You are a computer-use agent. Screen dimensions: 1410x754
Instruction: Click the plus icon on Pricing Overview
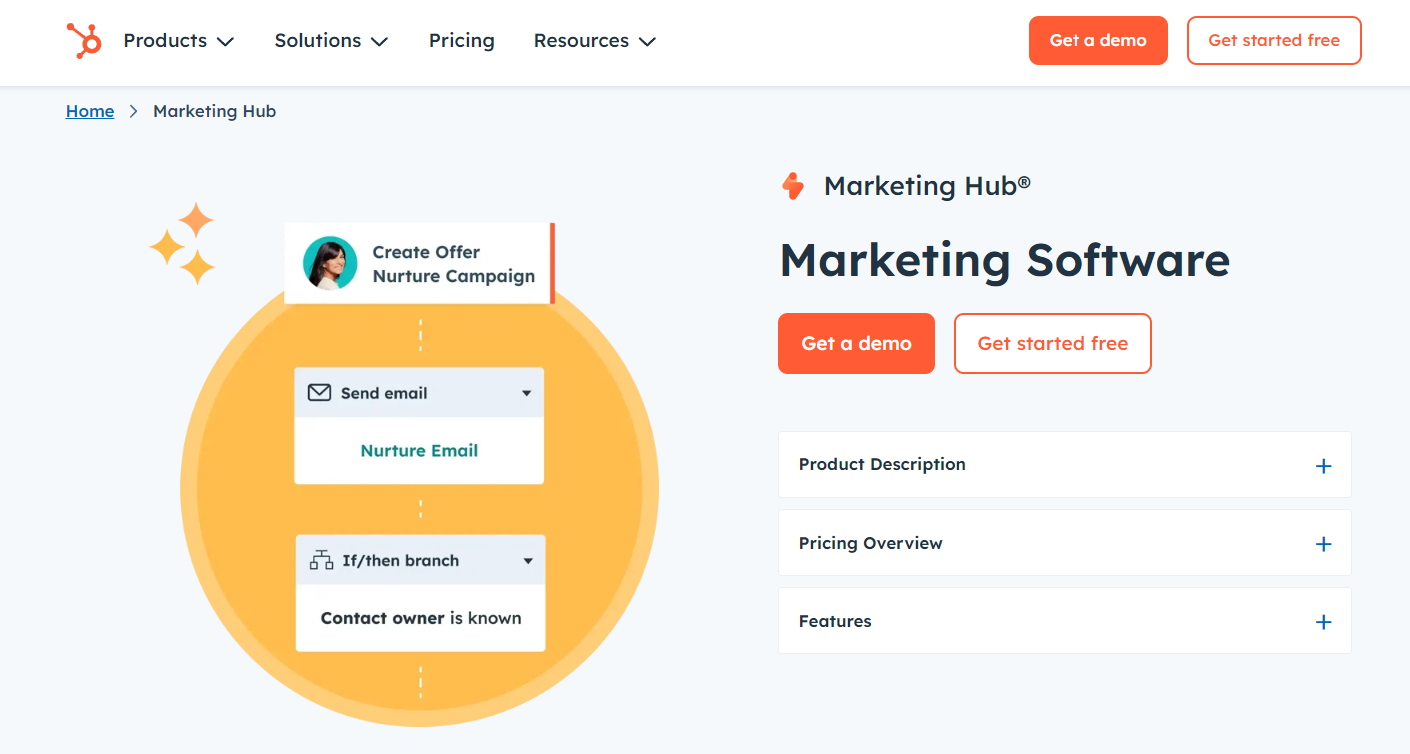tap(1323, 543)
